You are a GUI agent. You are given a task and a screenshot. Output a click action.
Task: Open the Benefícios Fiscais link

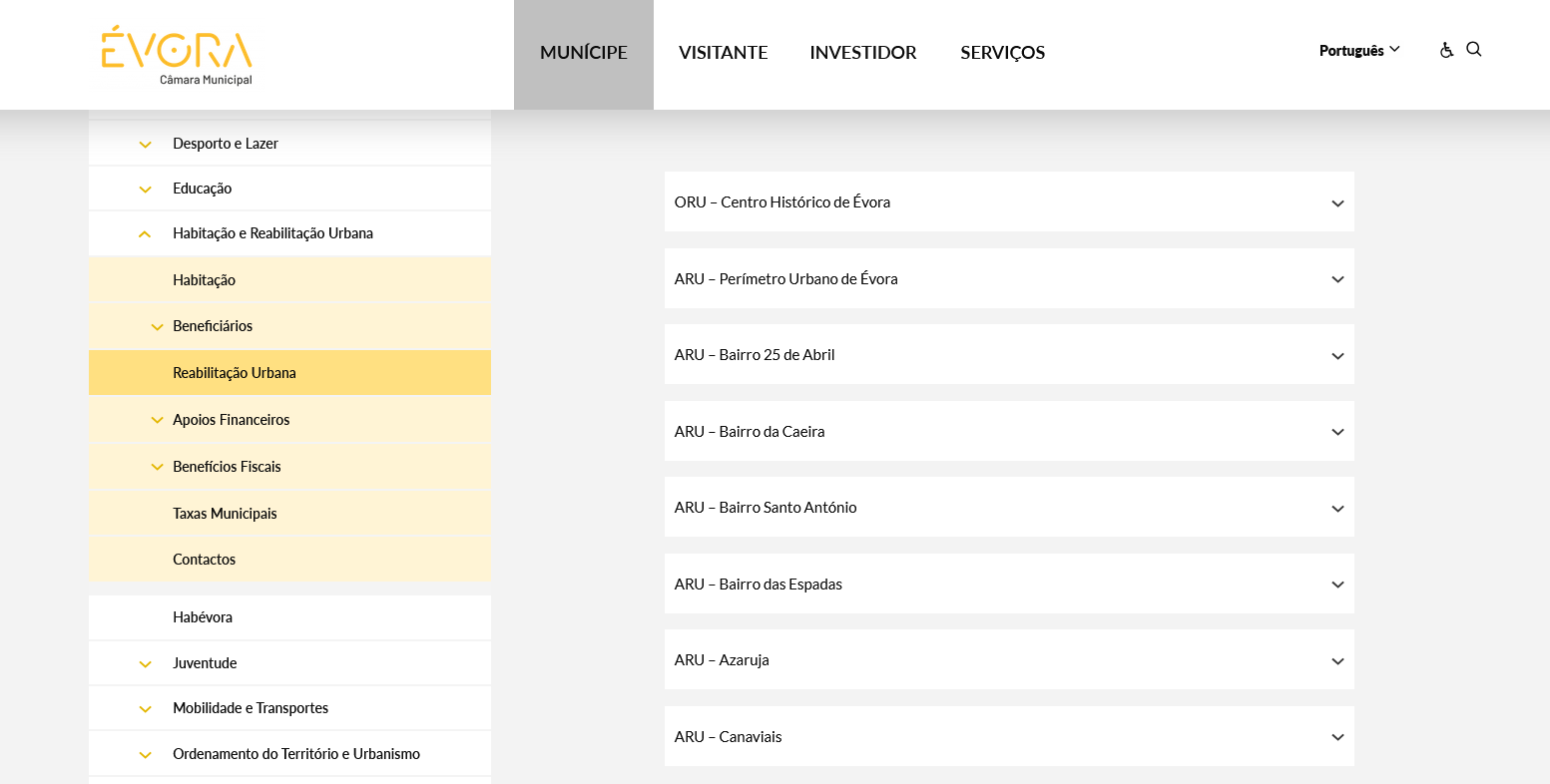click(227, 467)
